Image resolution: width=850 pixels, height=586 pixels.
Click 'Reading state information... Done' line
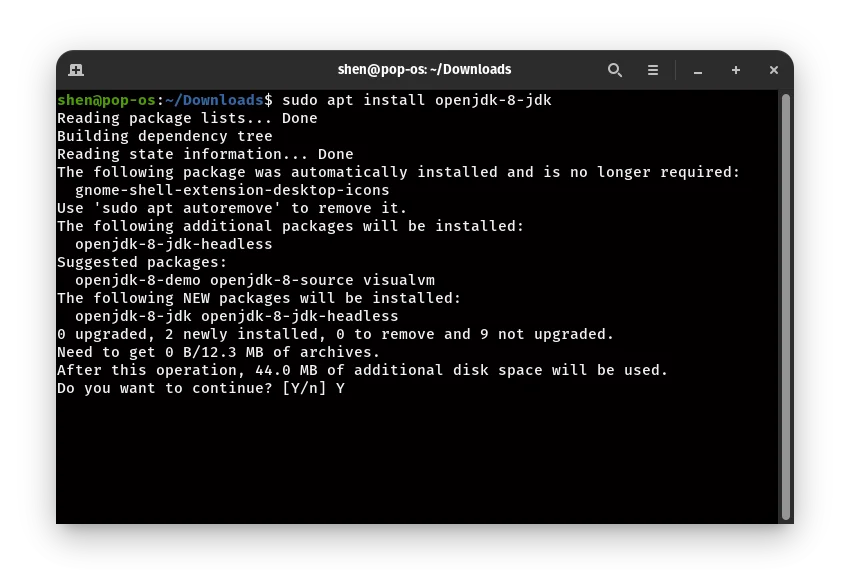coord(205,154)
